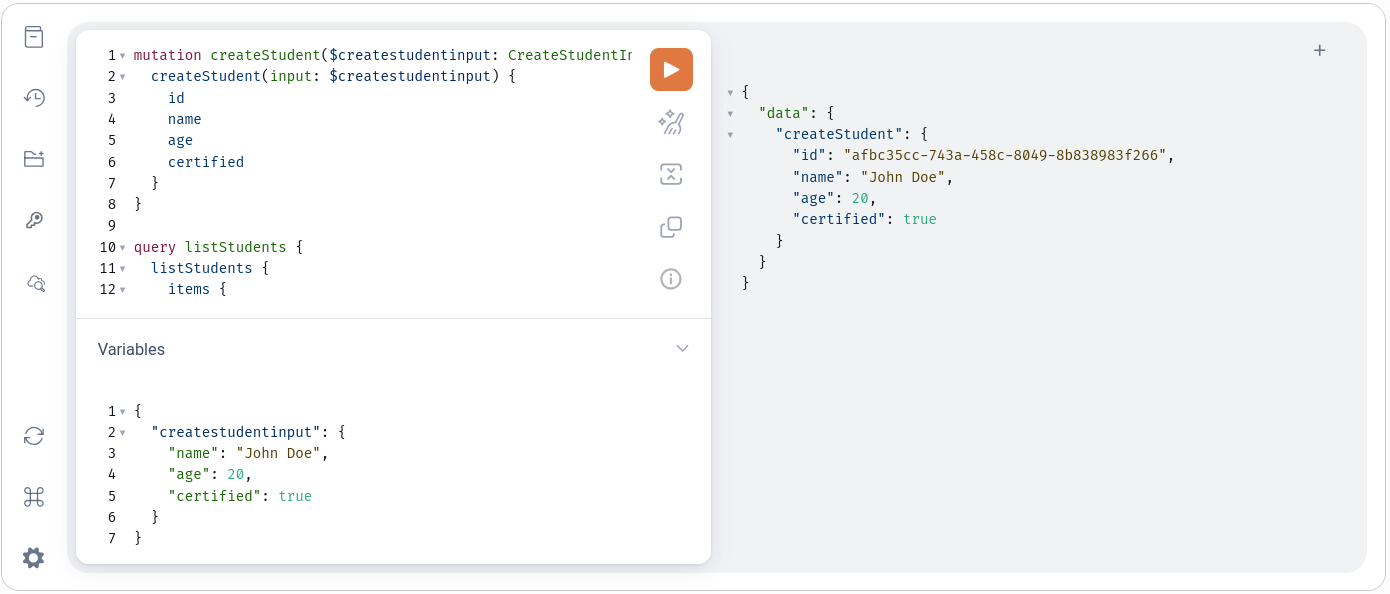Viewport: 1390px width, 594px height.
Task: Prettify the query with magic broom icon
Action: pos(671,123)
